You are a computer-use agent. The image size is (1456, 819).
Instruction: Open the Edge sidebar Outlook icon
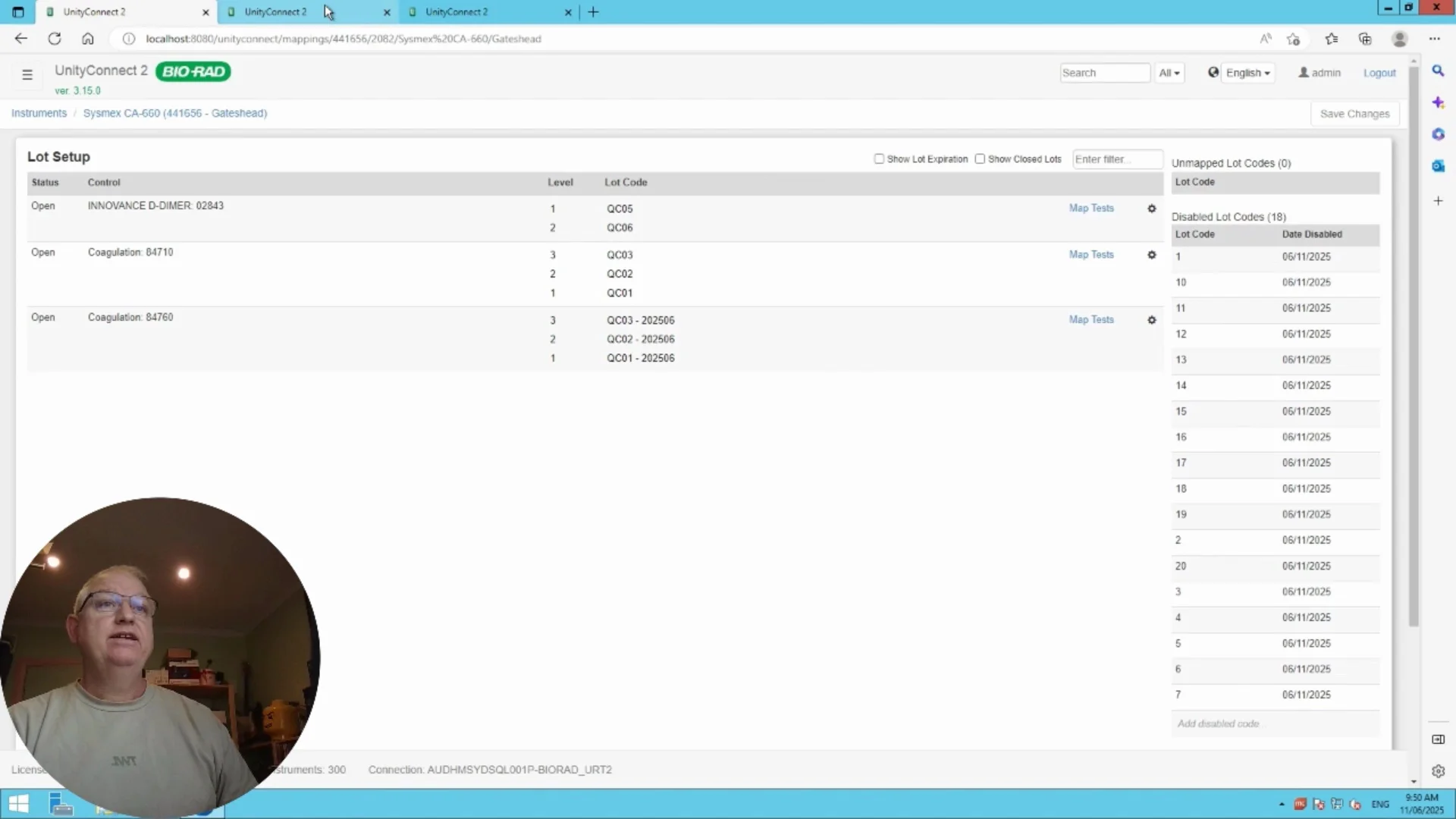pyautogui.click(x=1438, y=166)
